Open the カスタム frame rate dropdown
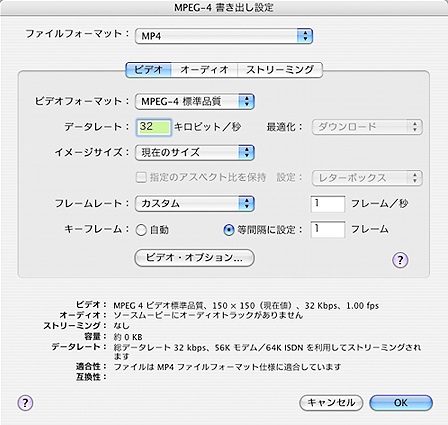Viewport: 448px width, 425px height. [195, 203]
